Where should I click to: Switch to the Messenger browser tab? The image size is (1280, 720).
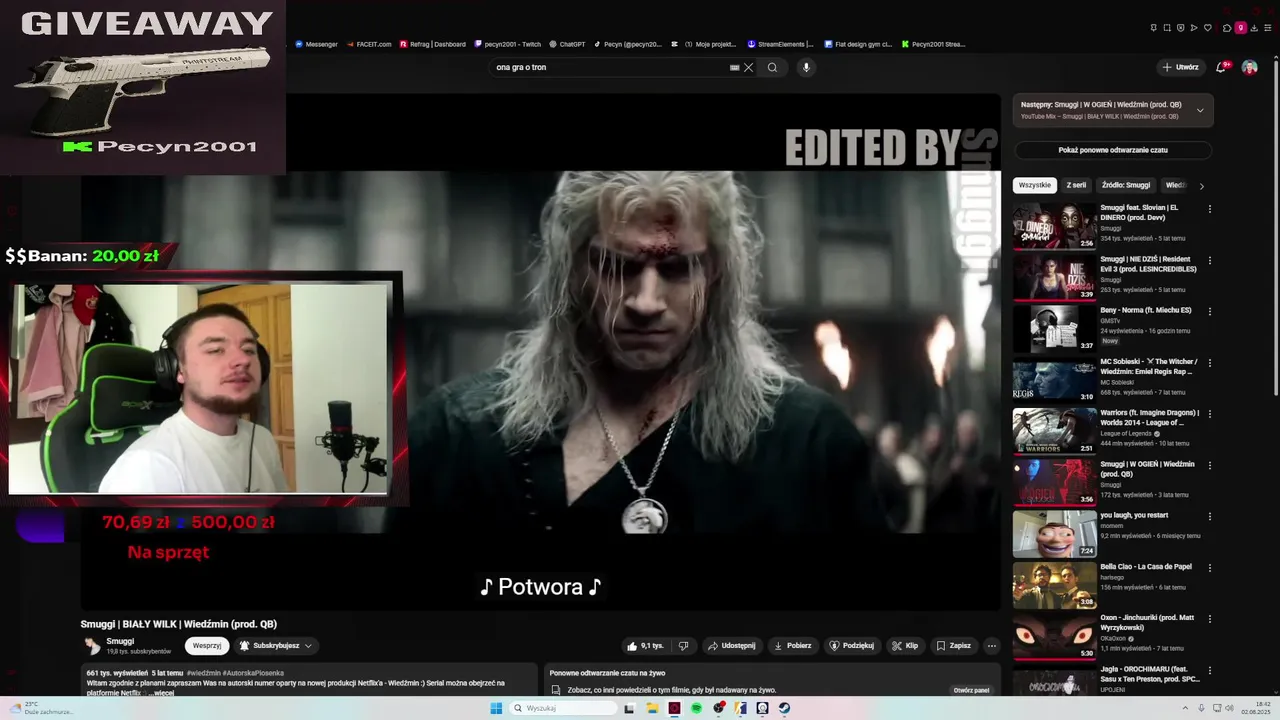pyautogui.click(x=317, y=44)
